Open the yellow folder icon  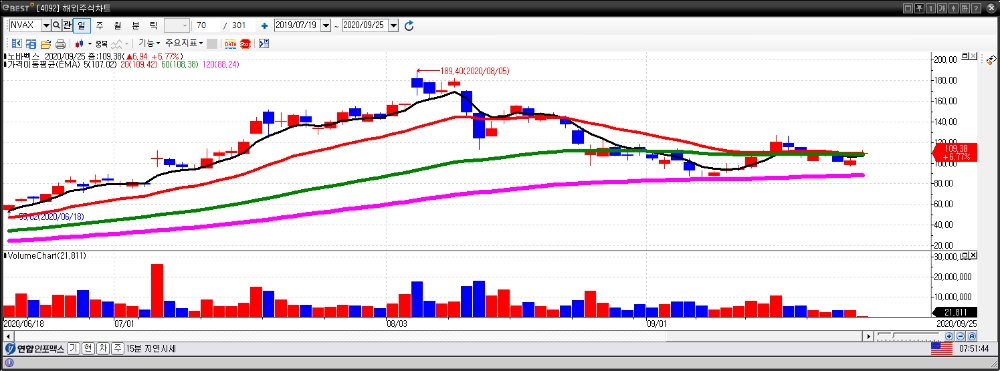coord(46,44)
